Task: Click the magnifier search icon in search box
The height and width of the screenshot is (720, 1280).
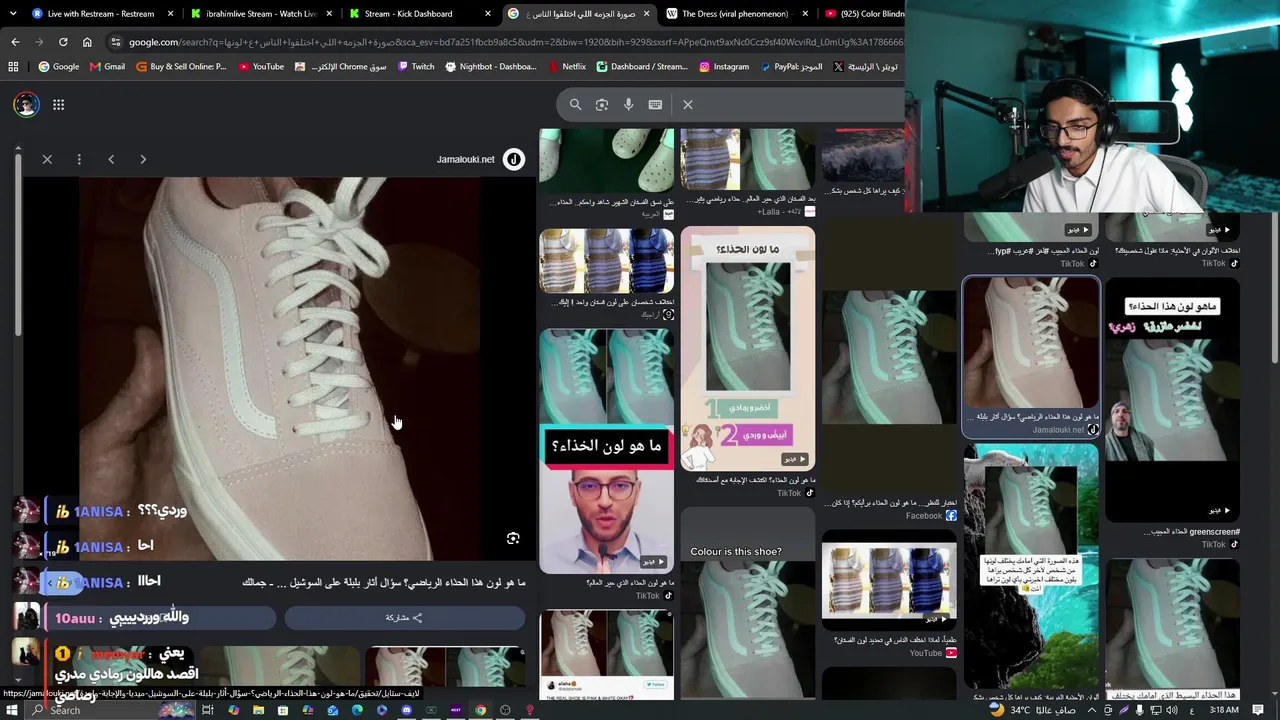Action: click(x=575, y=104)
